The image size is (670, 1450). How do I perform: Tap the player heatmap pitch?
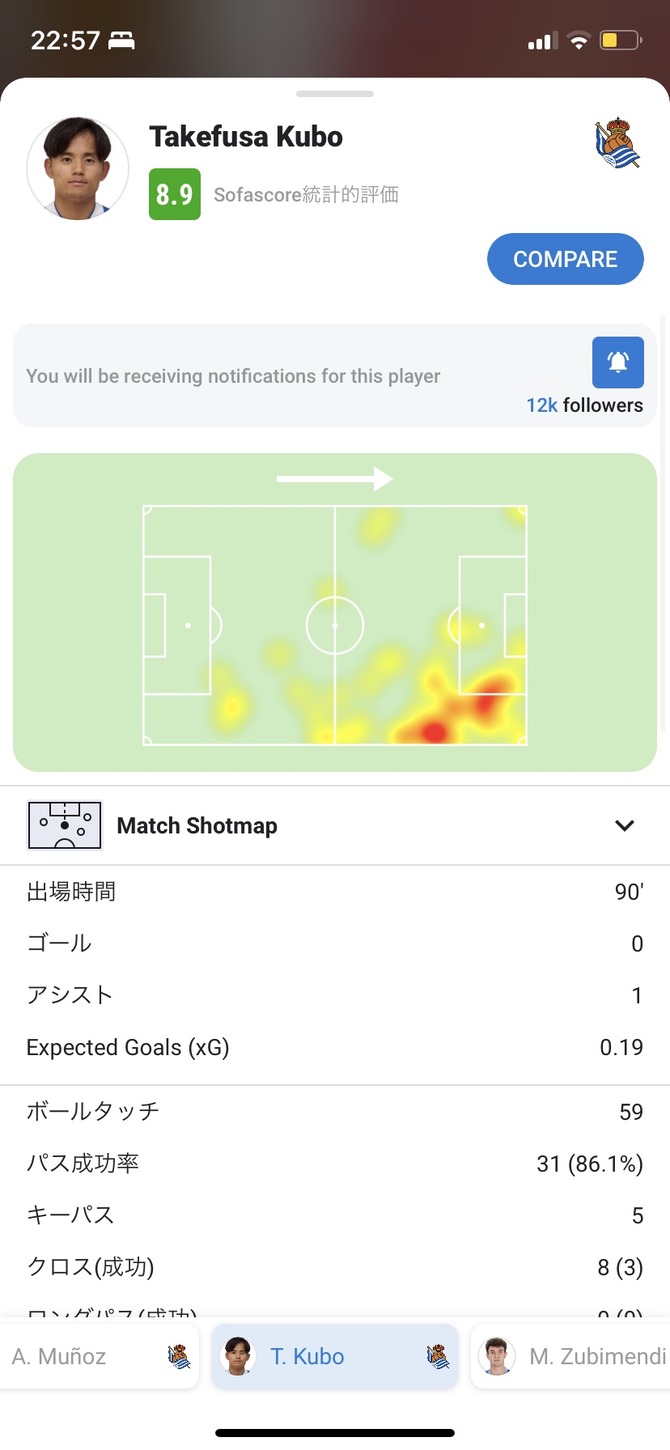click(335, 625)
